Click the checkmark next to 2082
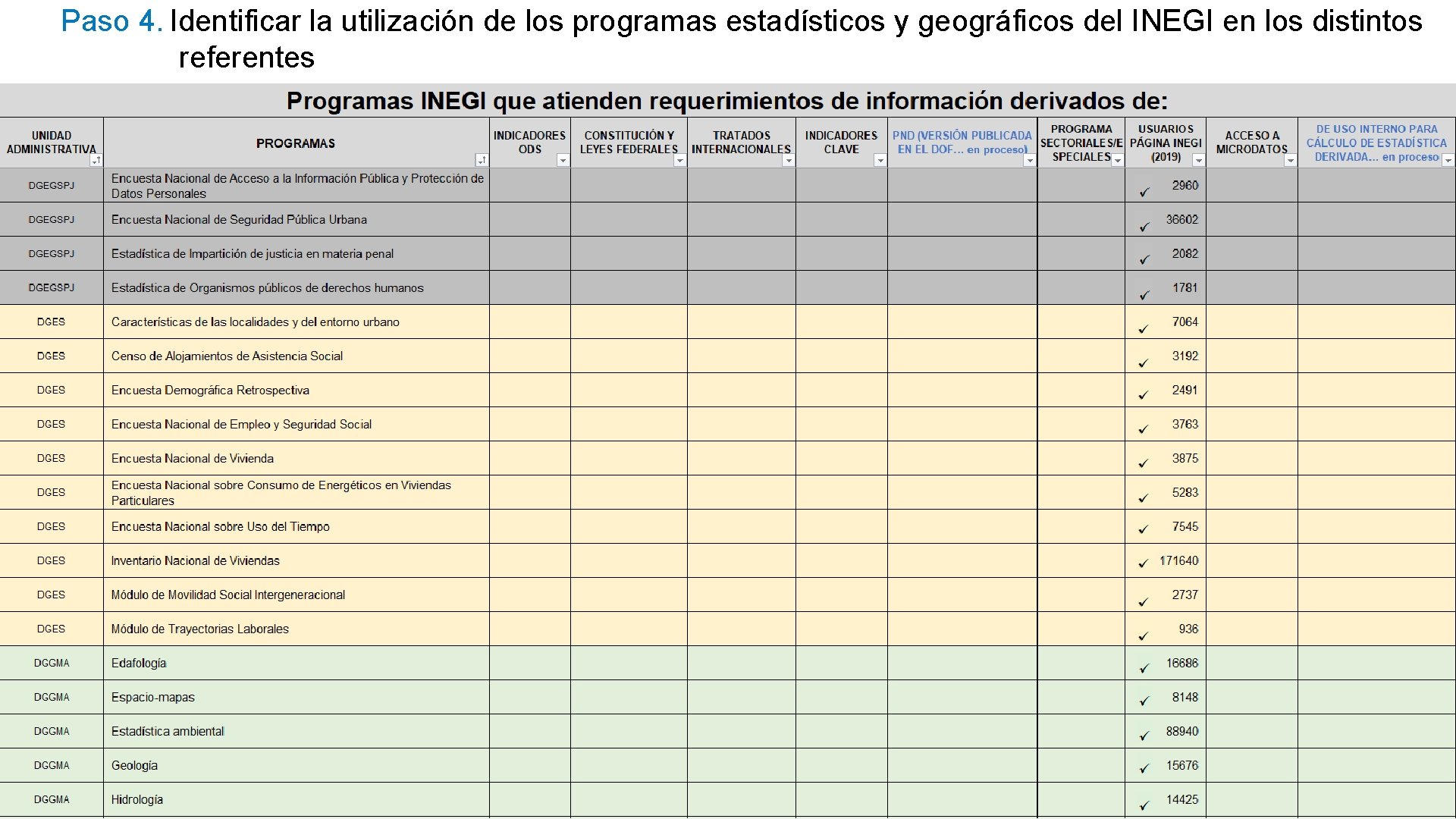The image size is (1456, 819). (x=1144, y=260)
